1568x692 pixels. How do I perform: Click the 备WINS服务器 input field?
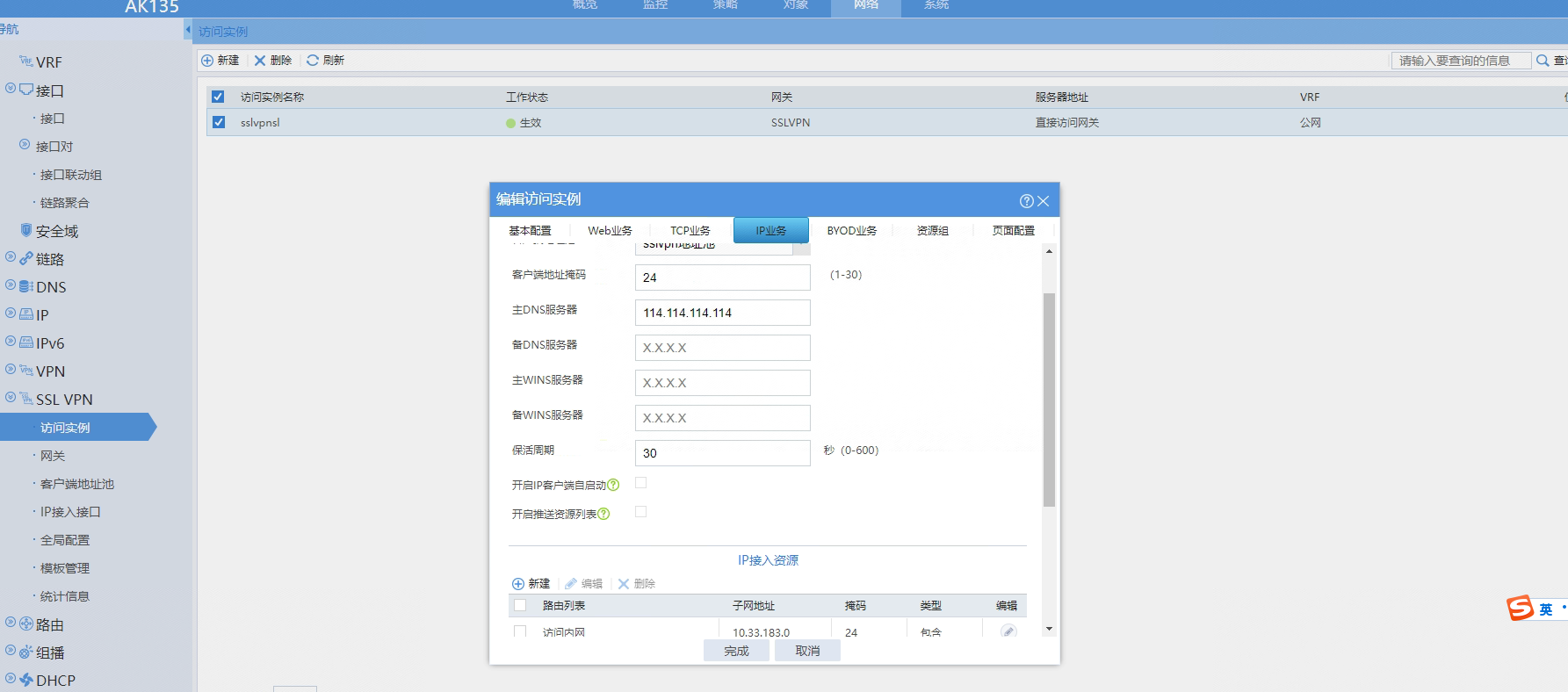(723, 418)
